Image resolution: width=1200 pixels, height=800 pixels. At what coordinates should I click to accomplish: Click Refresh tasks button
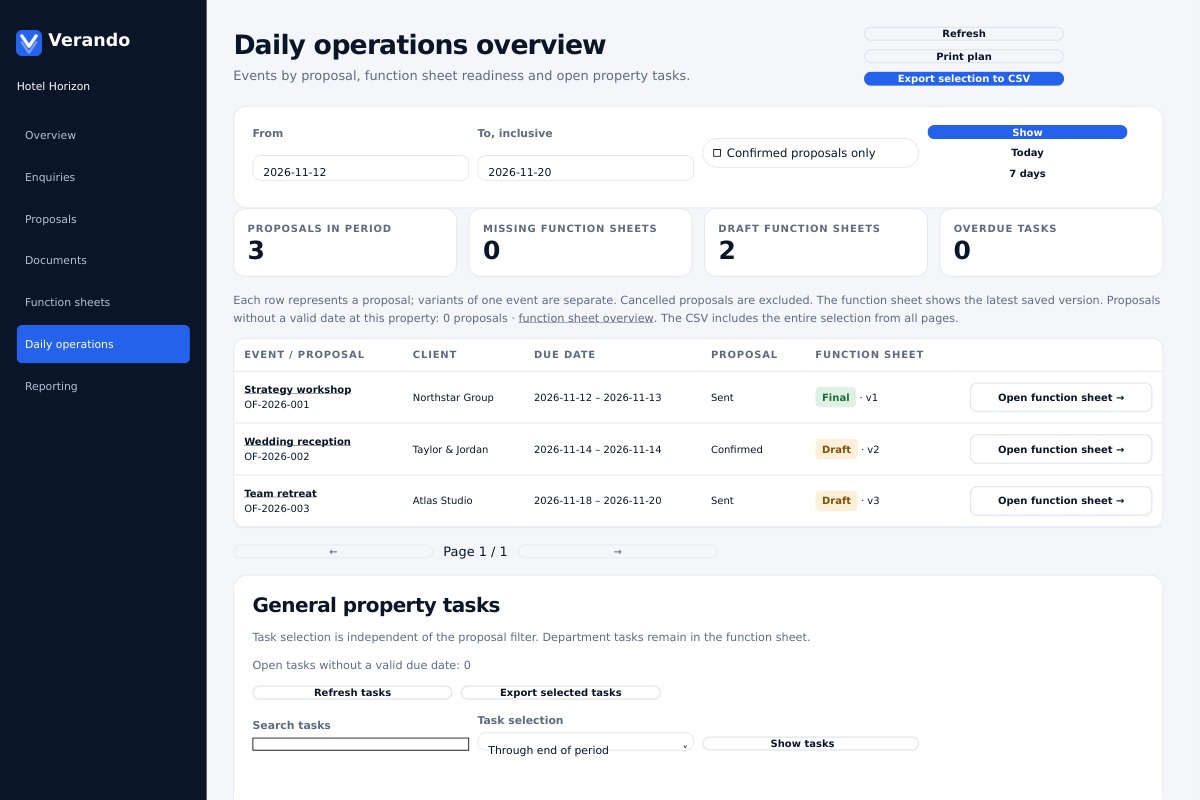(352, 693)
